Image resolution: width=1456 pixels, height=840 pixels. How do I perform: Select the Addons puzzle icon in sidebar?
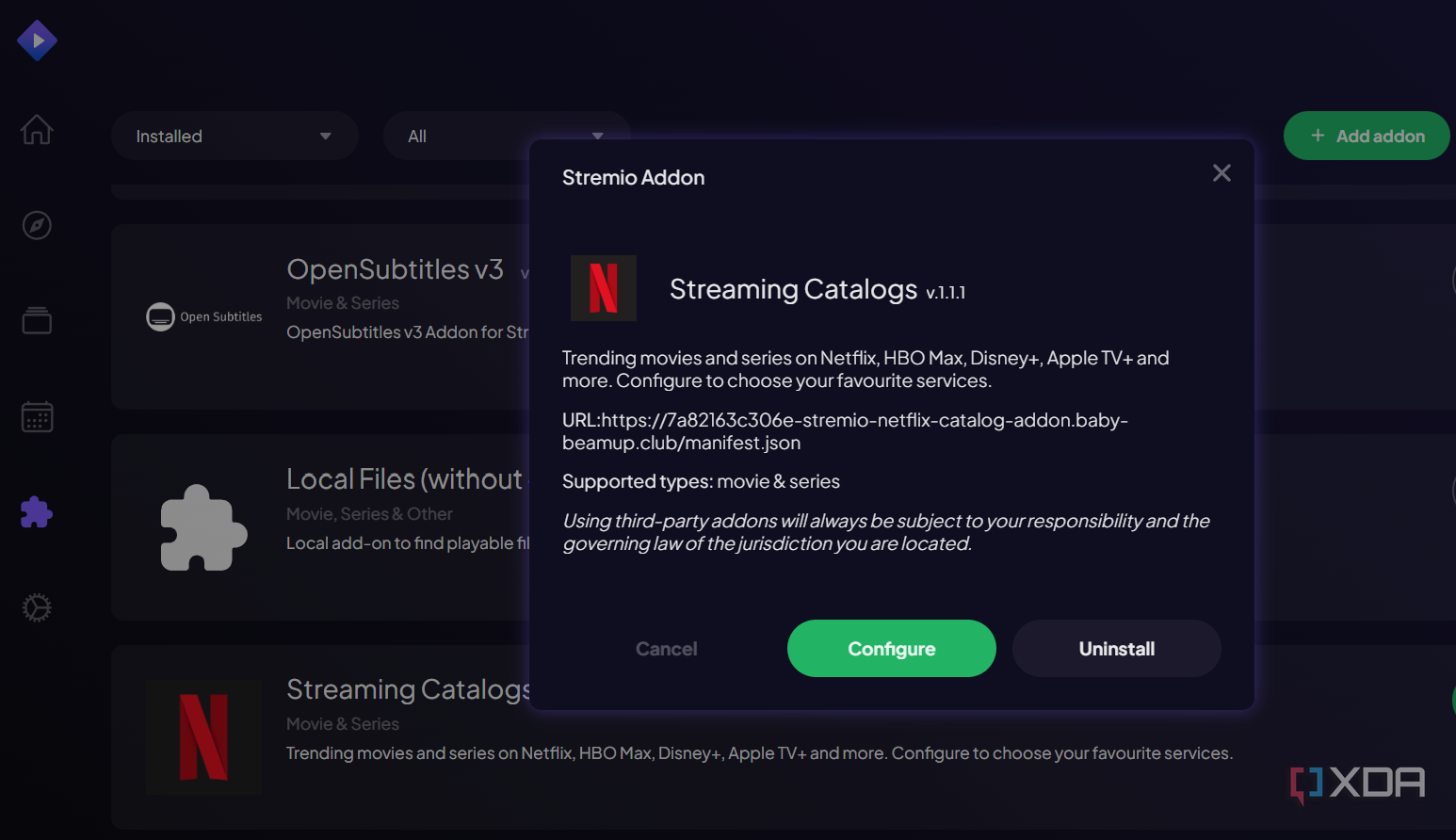[x=37, y=511]
